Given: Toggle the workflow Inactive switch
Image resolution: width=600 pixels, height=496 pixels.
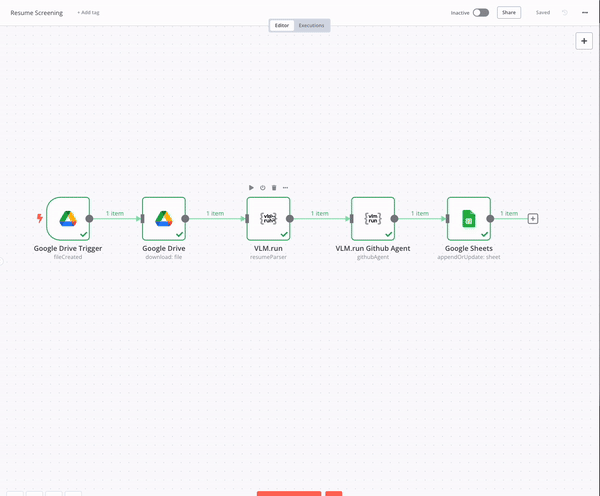Looking at the screenshot, I should pos(481,13).
